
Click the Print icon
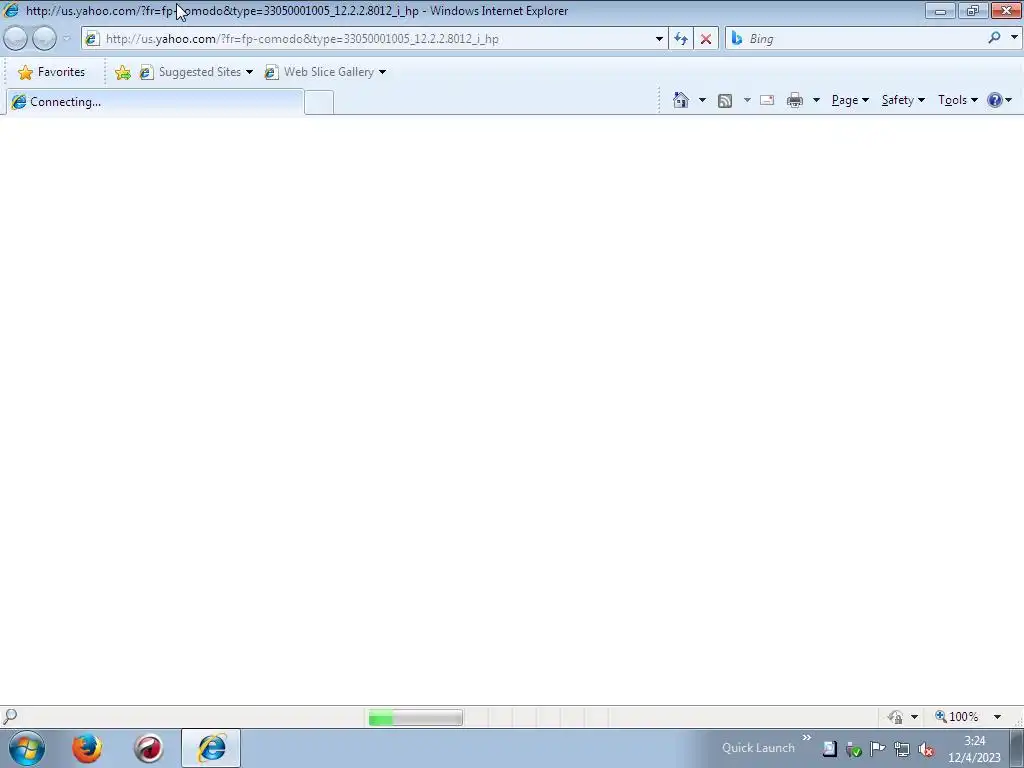pos(795,100)
